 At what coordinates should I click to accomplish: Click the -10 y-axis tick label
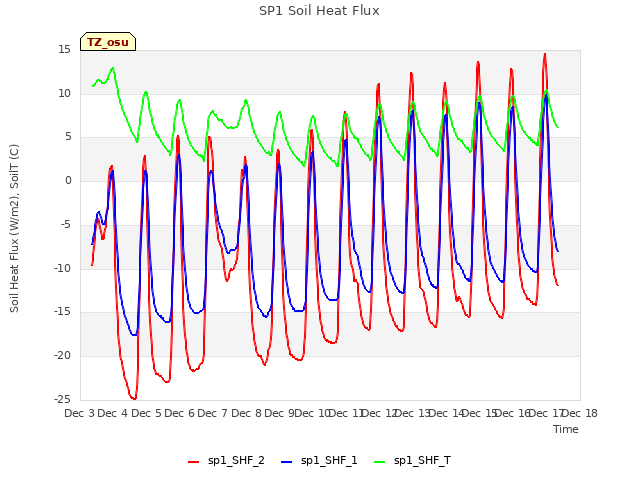click(x=62, y=269)
